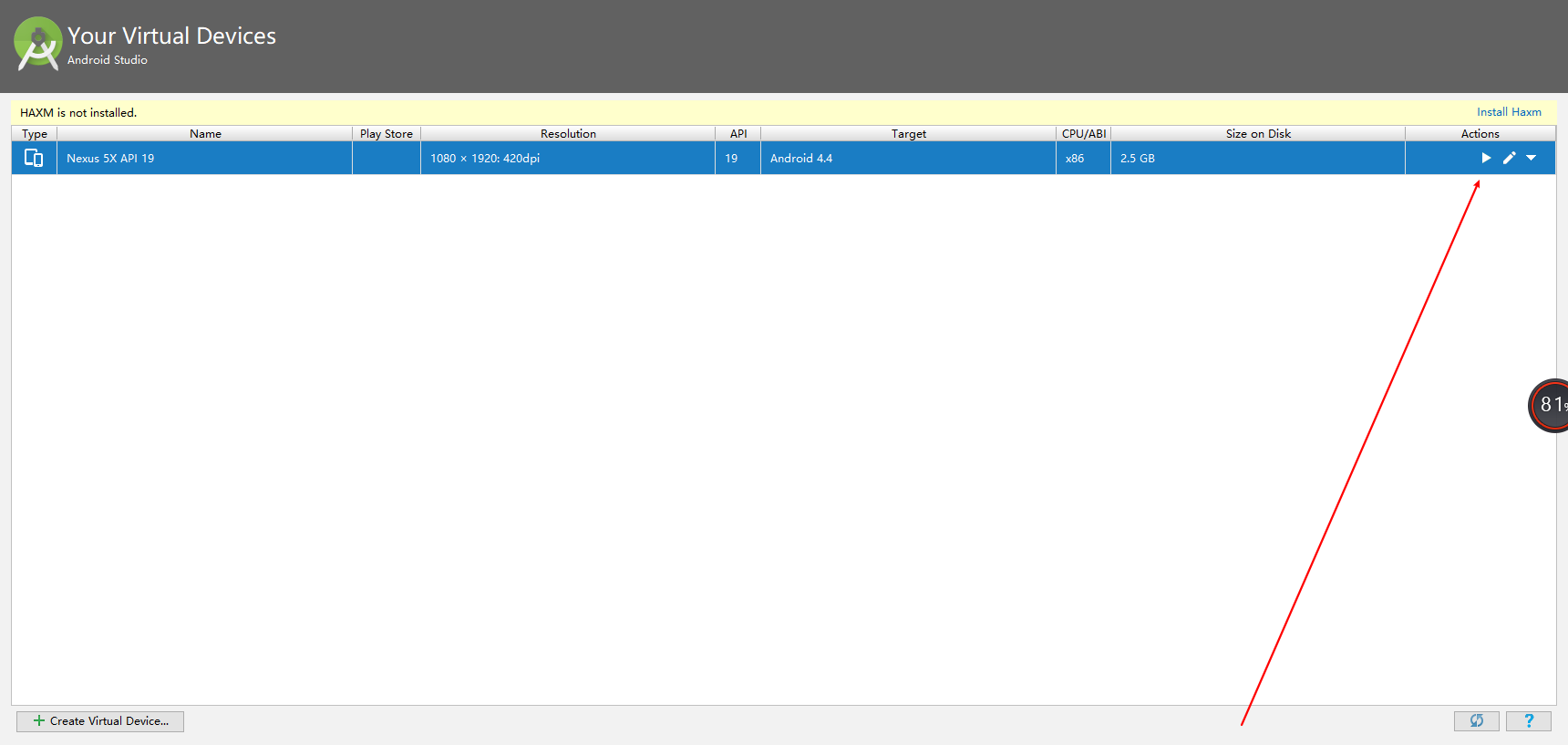The height and width of the screenshot is (745, 1568).
Task: Click the Android Studio logo icon
Action: [38, 43]
